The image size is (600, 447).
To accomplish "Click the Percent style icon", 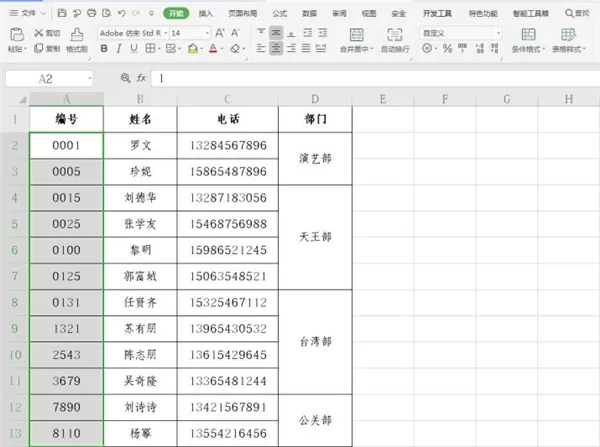I will [447, 48].
